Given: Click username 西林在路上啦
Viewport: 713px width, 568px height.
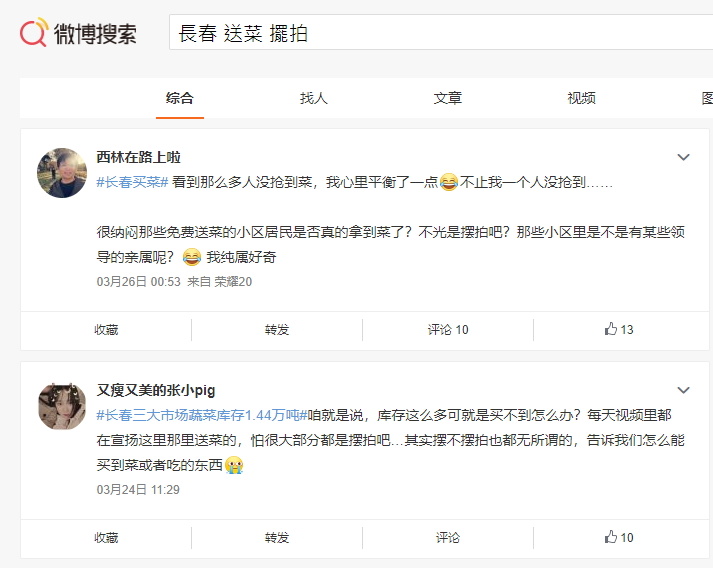Looking at the screenshot, I should 138,157.
